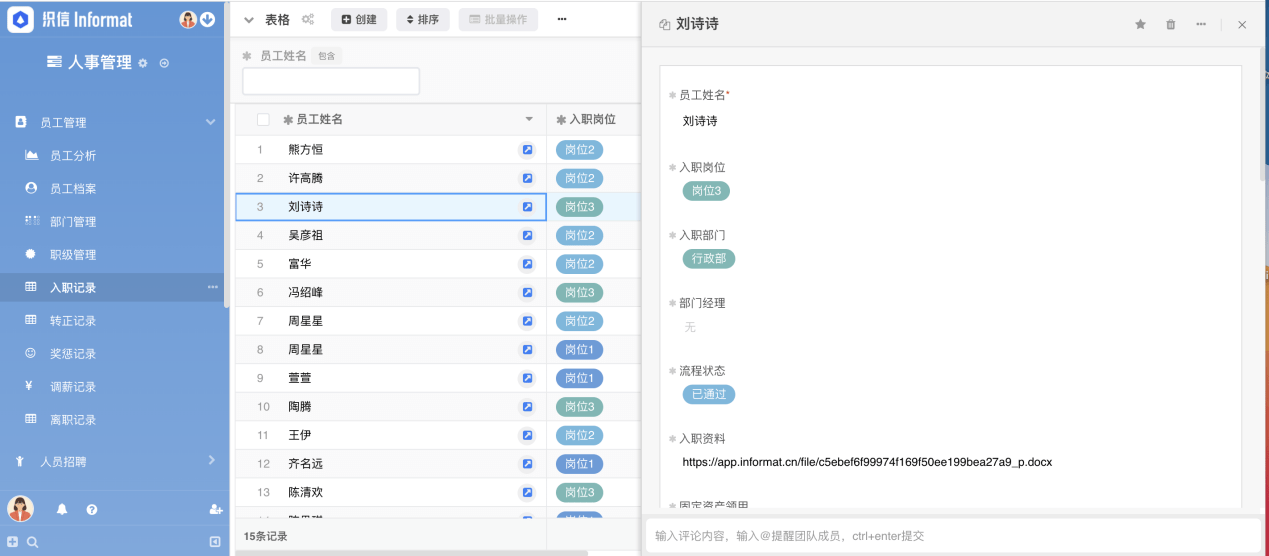Open 转正记录 in sidebar
1269x556 pixels.
[x=73, y=321]
